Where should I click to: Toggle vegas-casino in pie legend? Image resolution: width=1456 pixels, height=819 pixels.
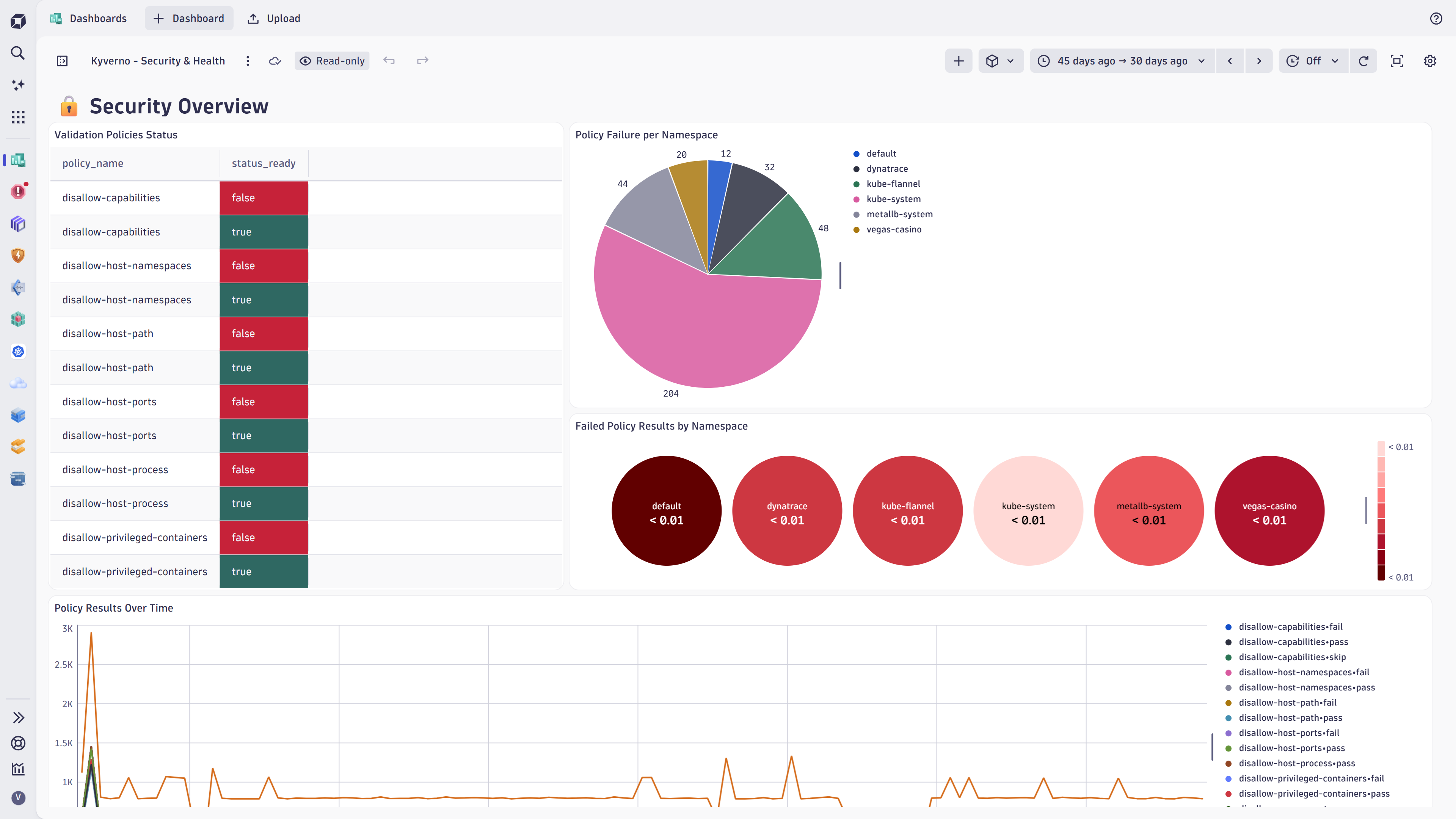(887, 230)
